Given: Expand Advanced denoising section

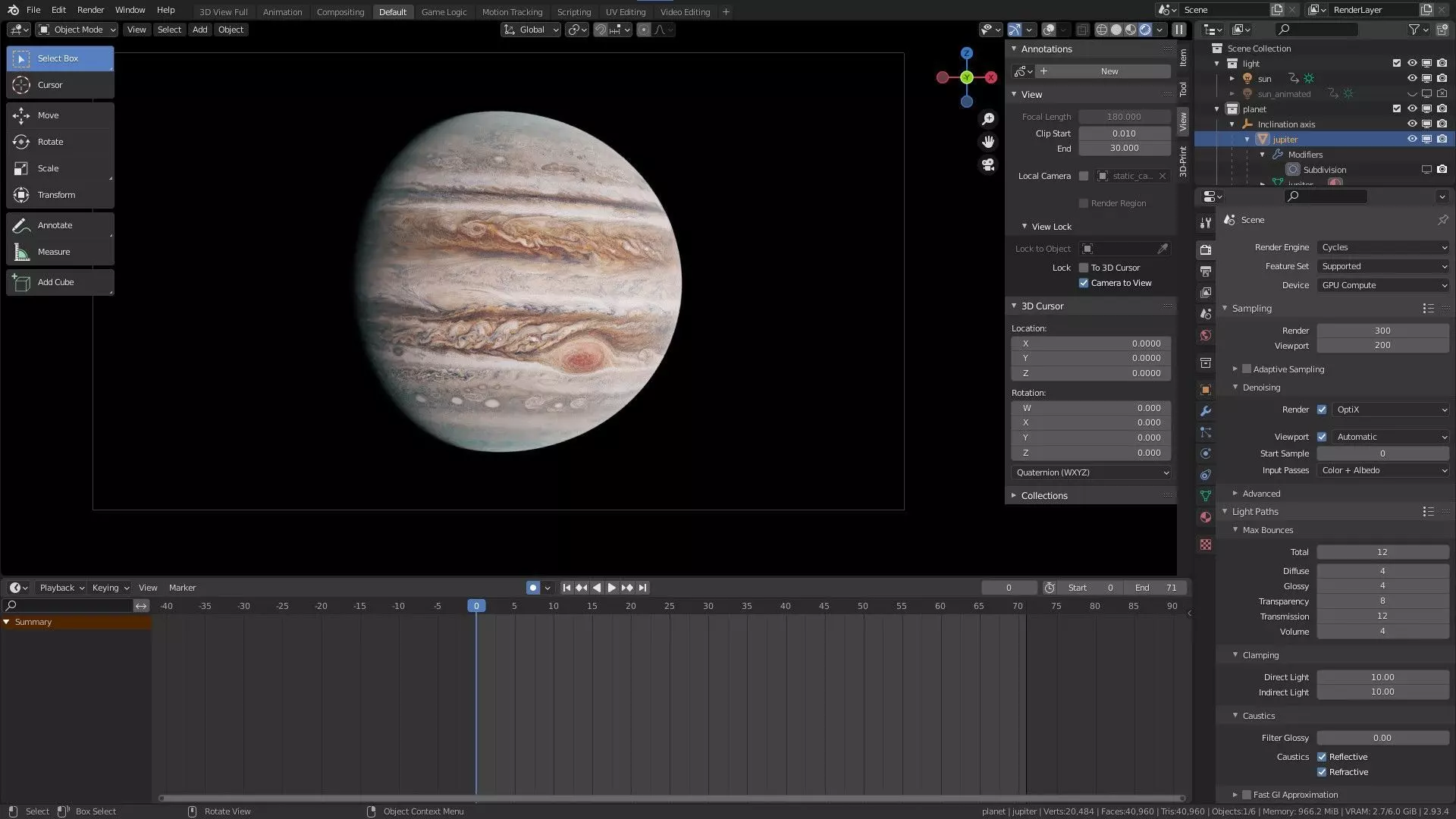Looking at the screenshot, I should (x=1260, y=494).
